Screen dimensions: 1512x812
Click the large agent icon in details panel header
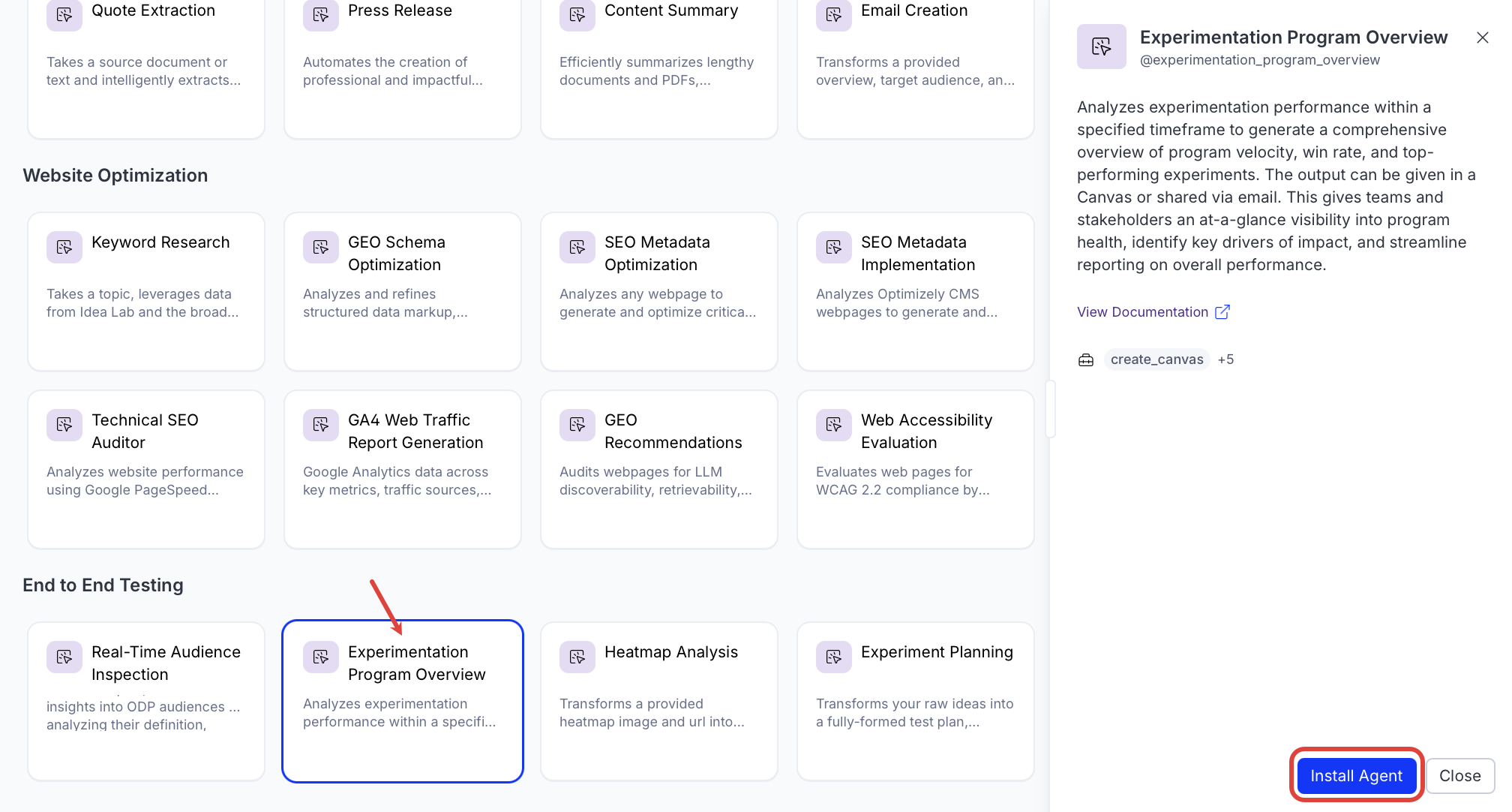[x=1101, y=47]
